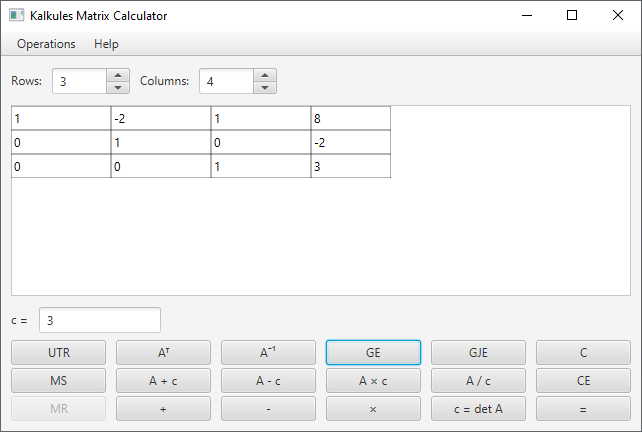Click the CE button
This screenshot has width=642, height=432.
click(583, 380)
